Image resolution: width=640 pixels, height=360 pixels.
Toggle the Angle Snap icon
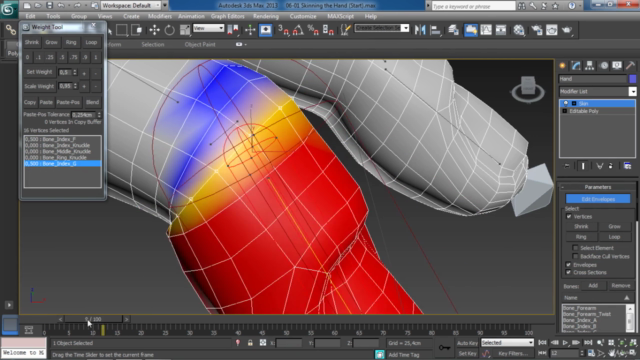298,30
